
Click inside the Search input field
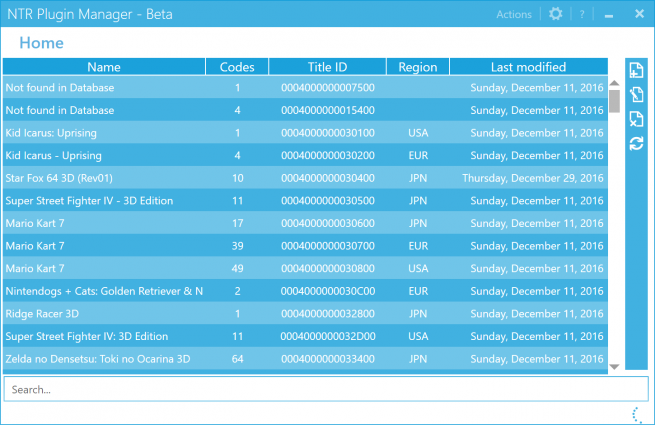(x=310, y=389)
